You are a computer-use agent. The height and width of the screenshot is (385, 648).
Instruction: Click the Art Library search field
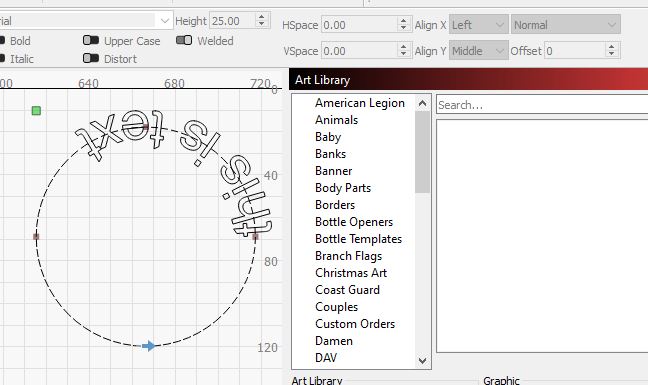542,105
